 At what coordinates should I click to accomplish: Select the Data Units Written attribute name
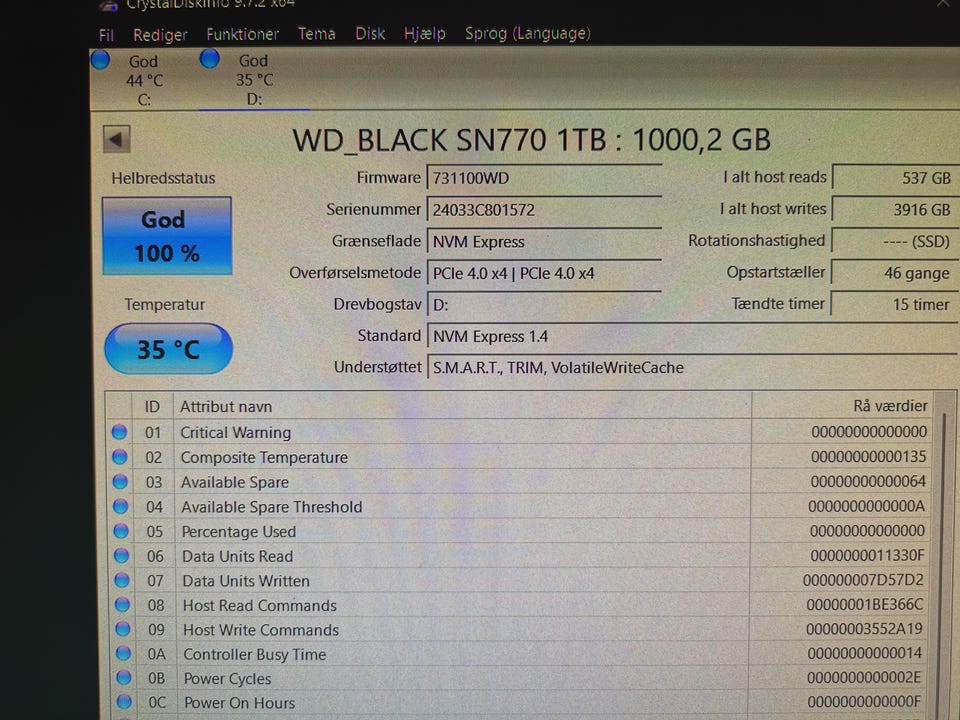tap(246, 580)
